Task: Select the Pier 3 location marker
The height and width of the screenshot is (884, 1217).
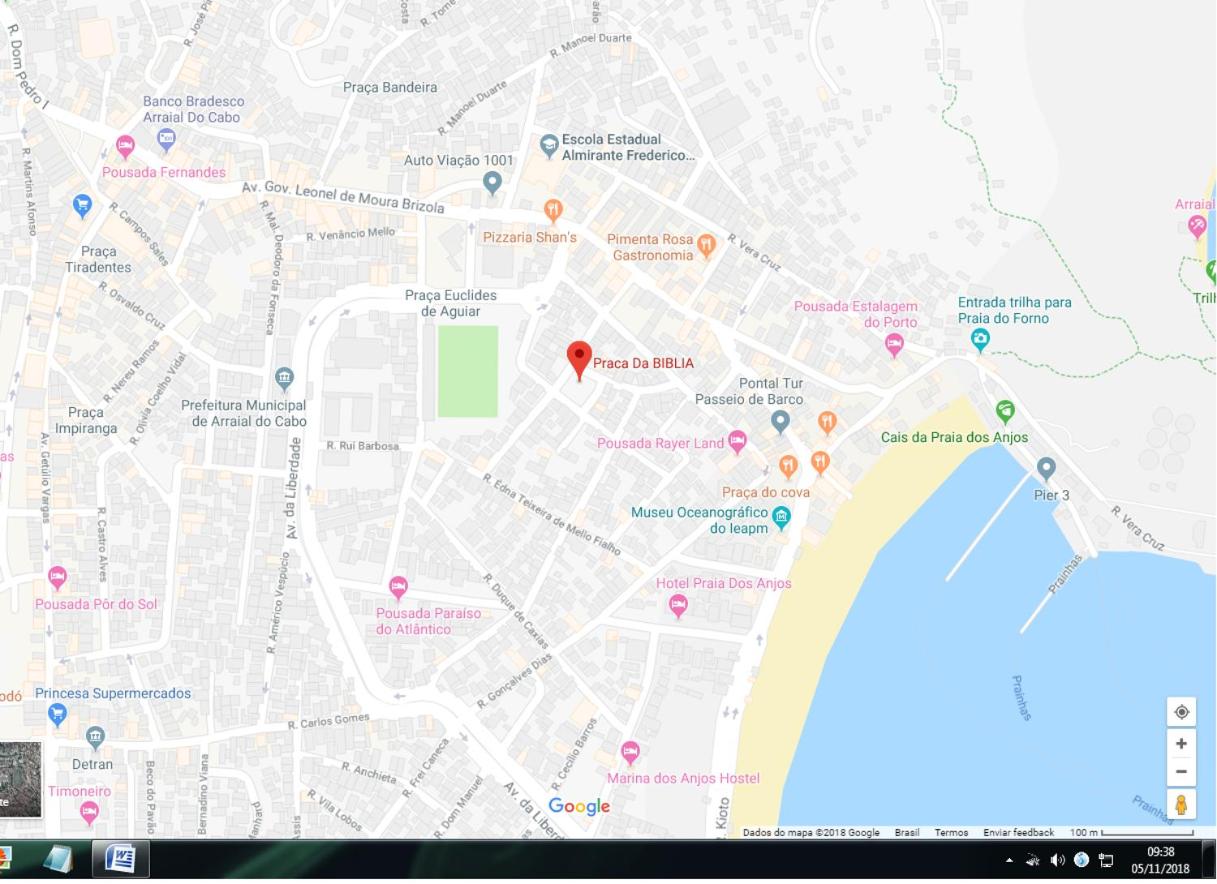Action: pos(1046,467)
